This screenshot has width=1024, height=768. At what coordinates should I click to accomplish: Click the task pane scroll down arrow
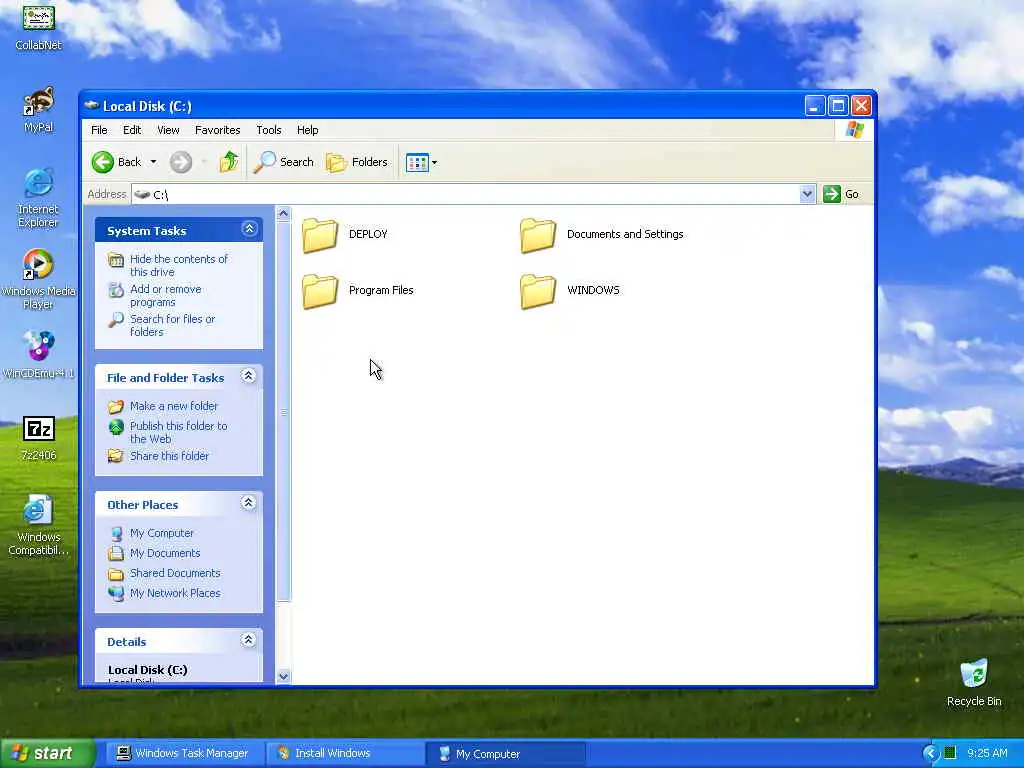(283, 677)
